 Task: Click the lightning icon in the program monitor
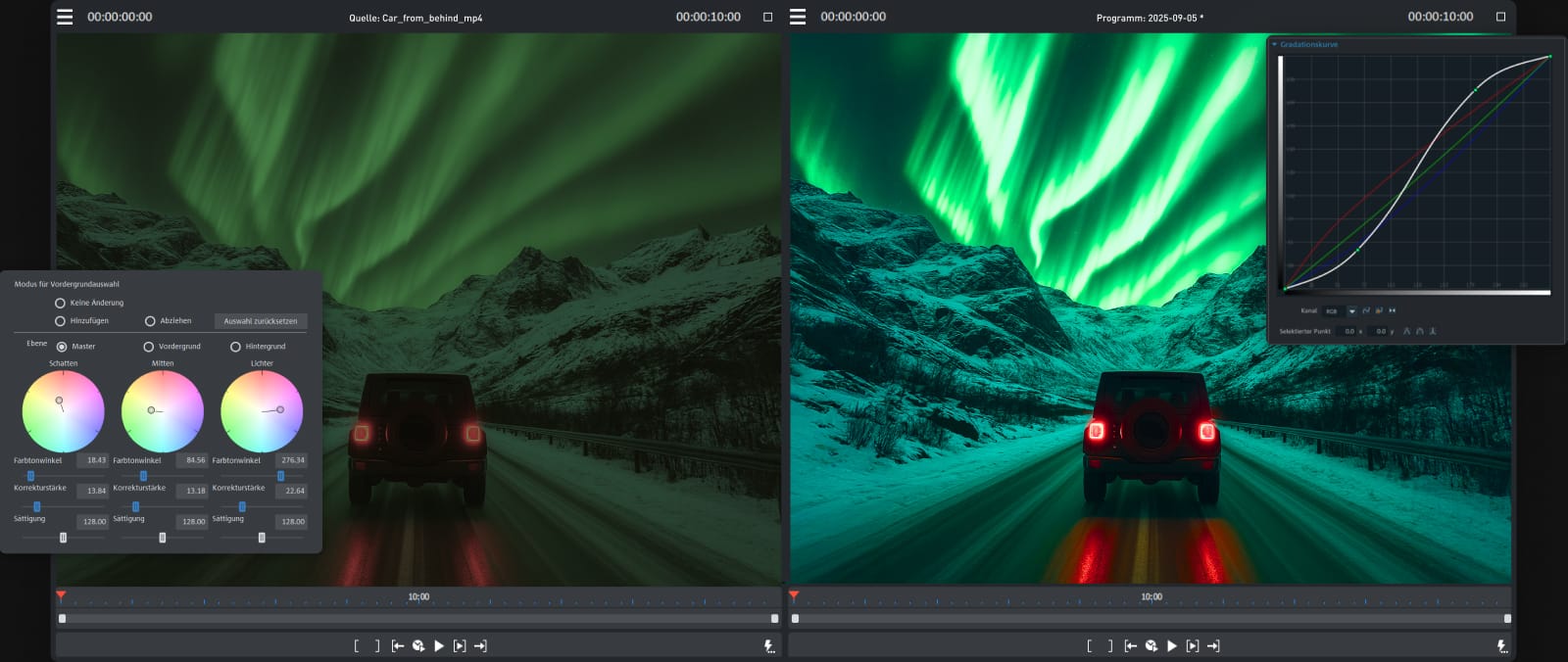click(x=1501, y=646)
